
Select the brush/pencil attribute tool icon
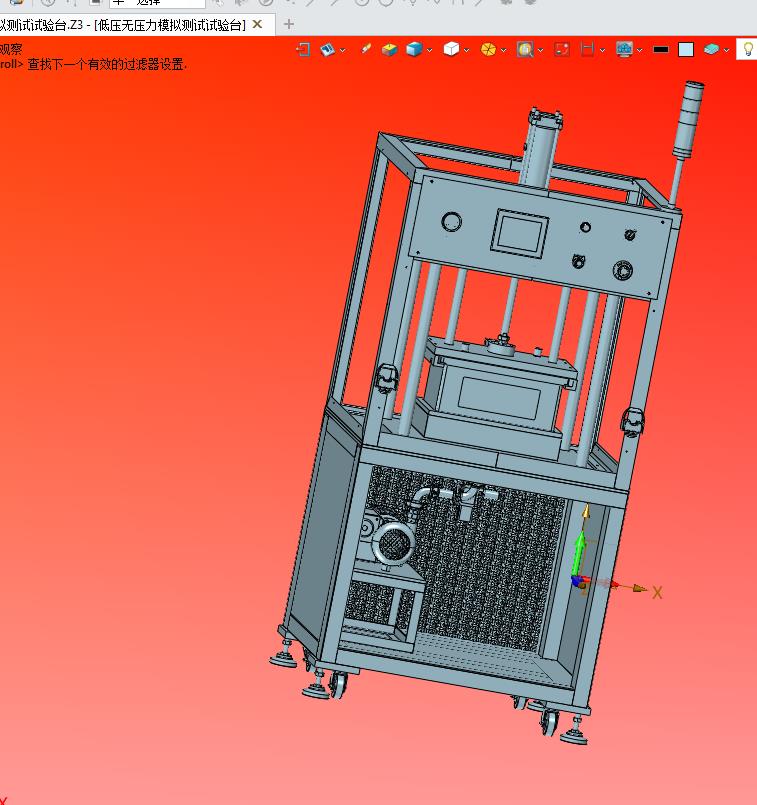(365, 49)
